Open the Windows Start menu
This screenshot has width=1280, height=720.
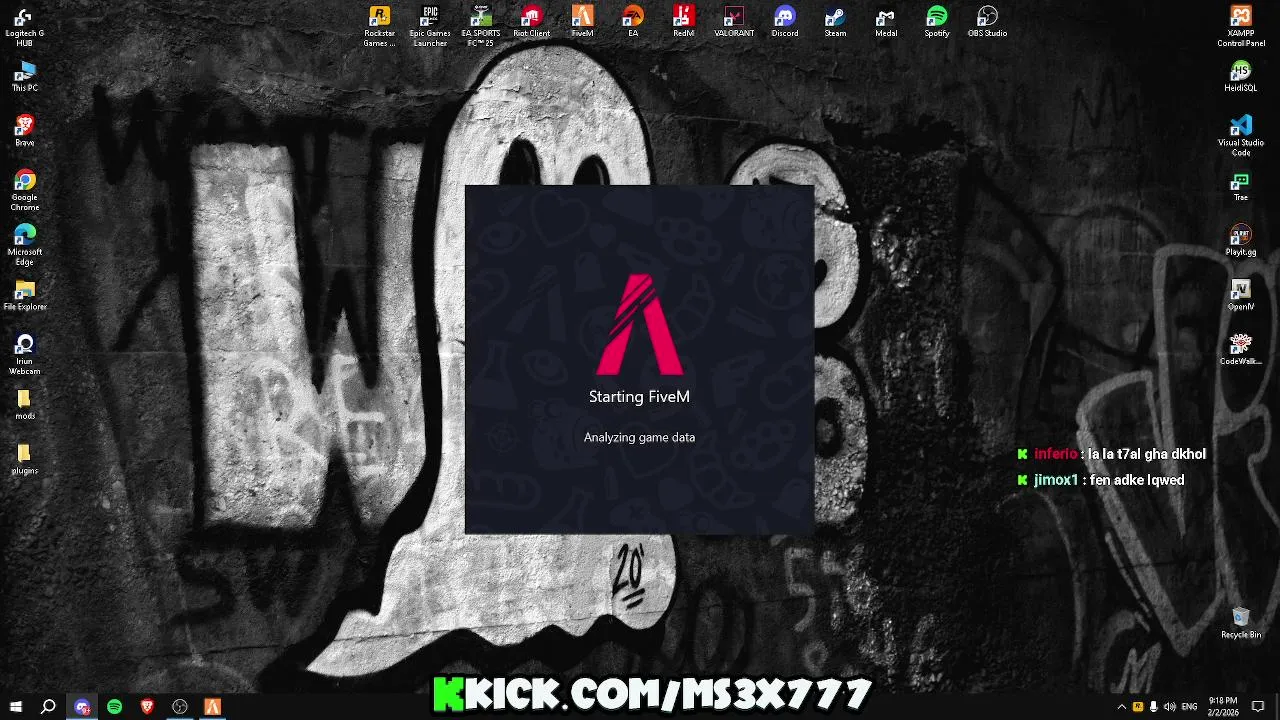(16, 707)
